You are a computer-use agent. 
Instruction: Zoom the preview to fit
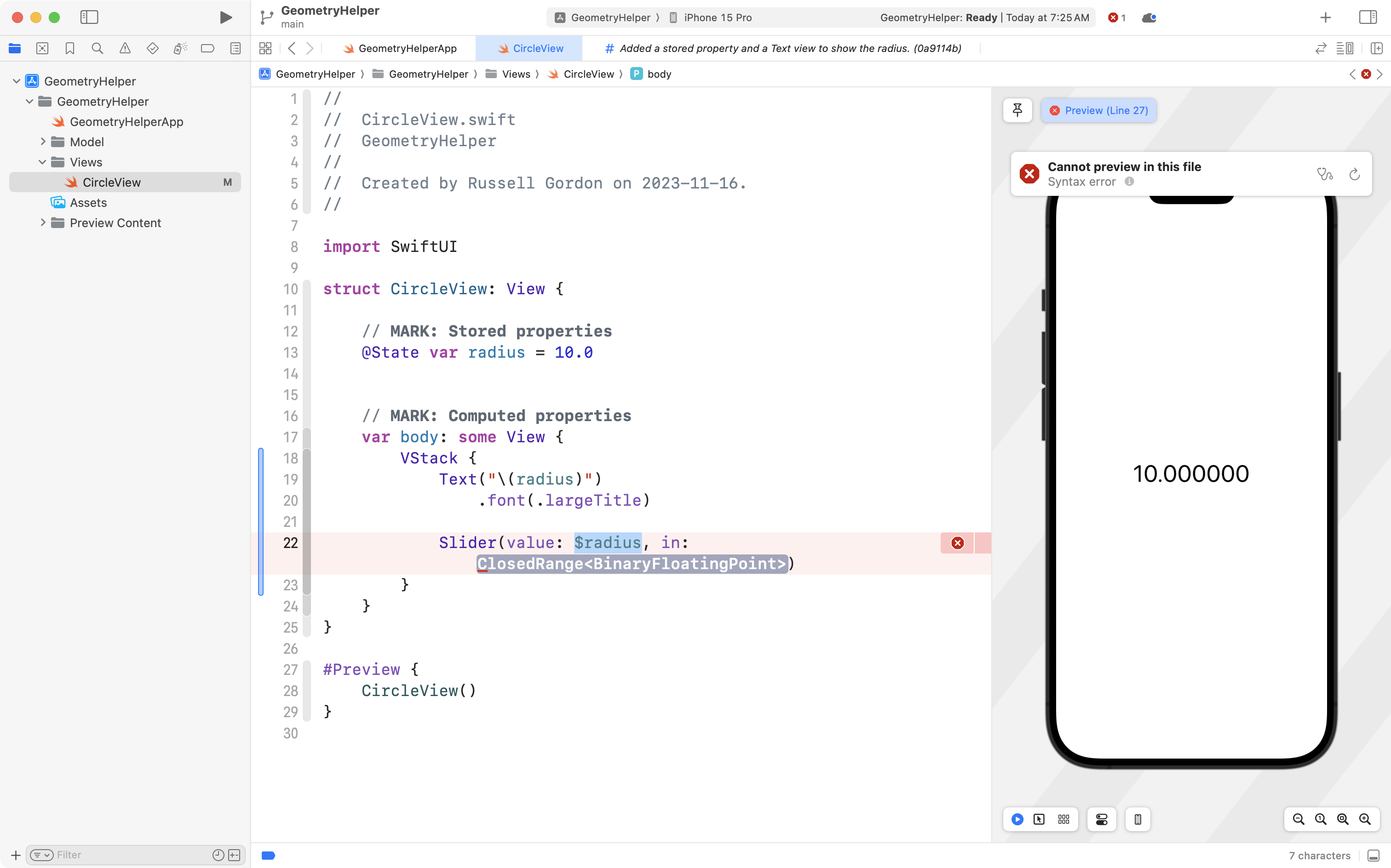coord(1342,819)
